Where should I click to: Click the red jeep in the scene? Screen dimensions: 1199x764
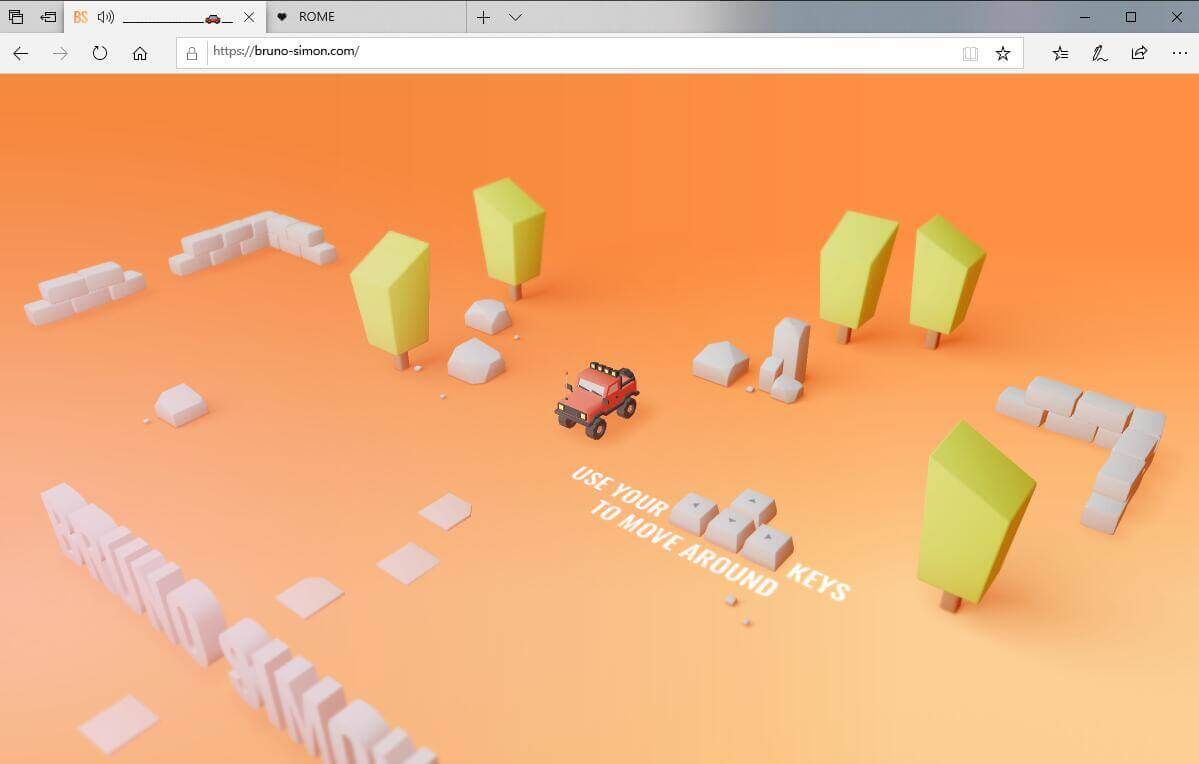click(x=596, y=400)
